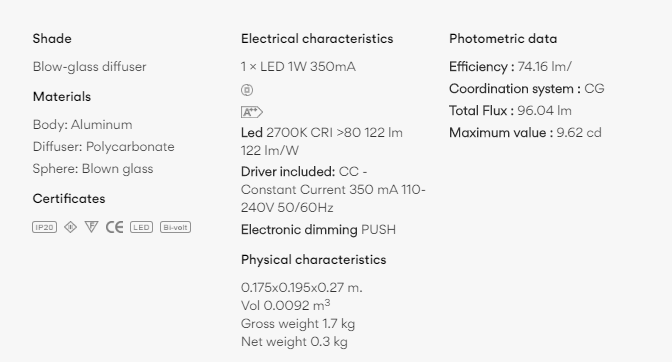Screen dimensions: 672x362
Task: Click the Photometric data heading
Action: coord(503,39)
